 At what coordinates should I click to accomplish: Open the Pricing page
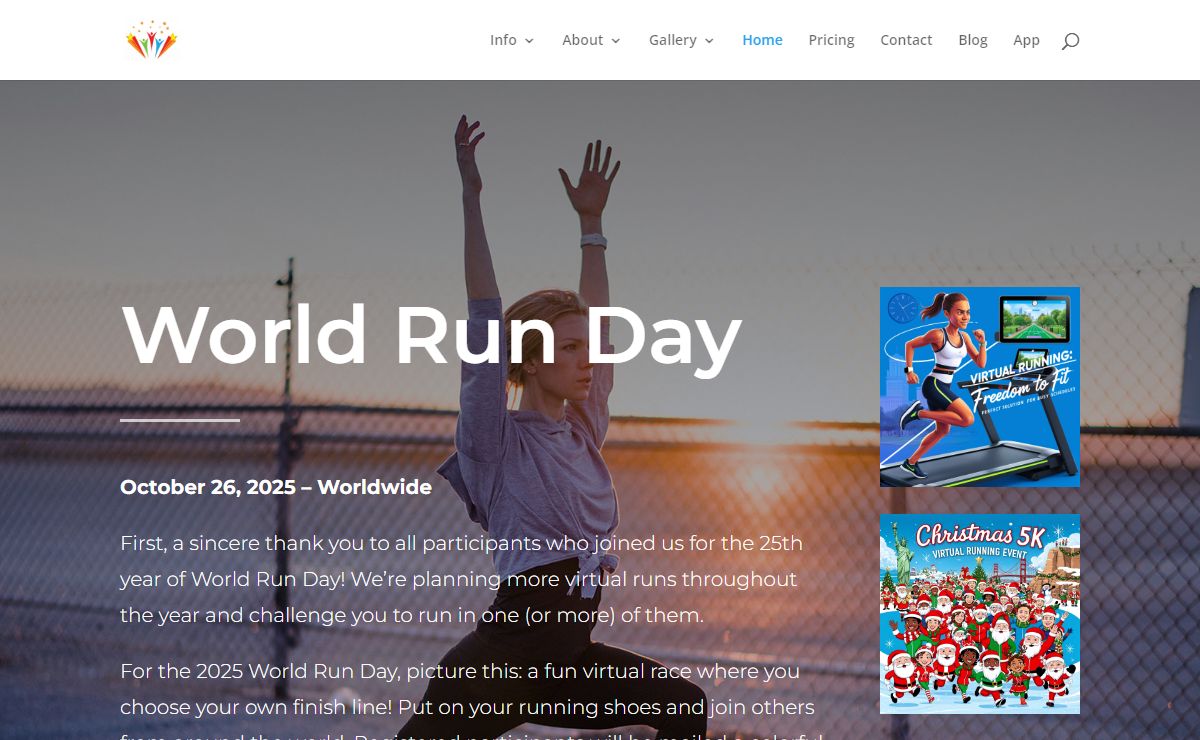pos(831,40)
